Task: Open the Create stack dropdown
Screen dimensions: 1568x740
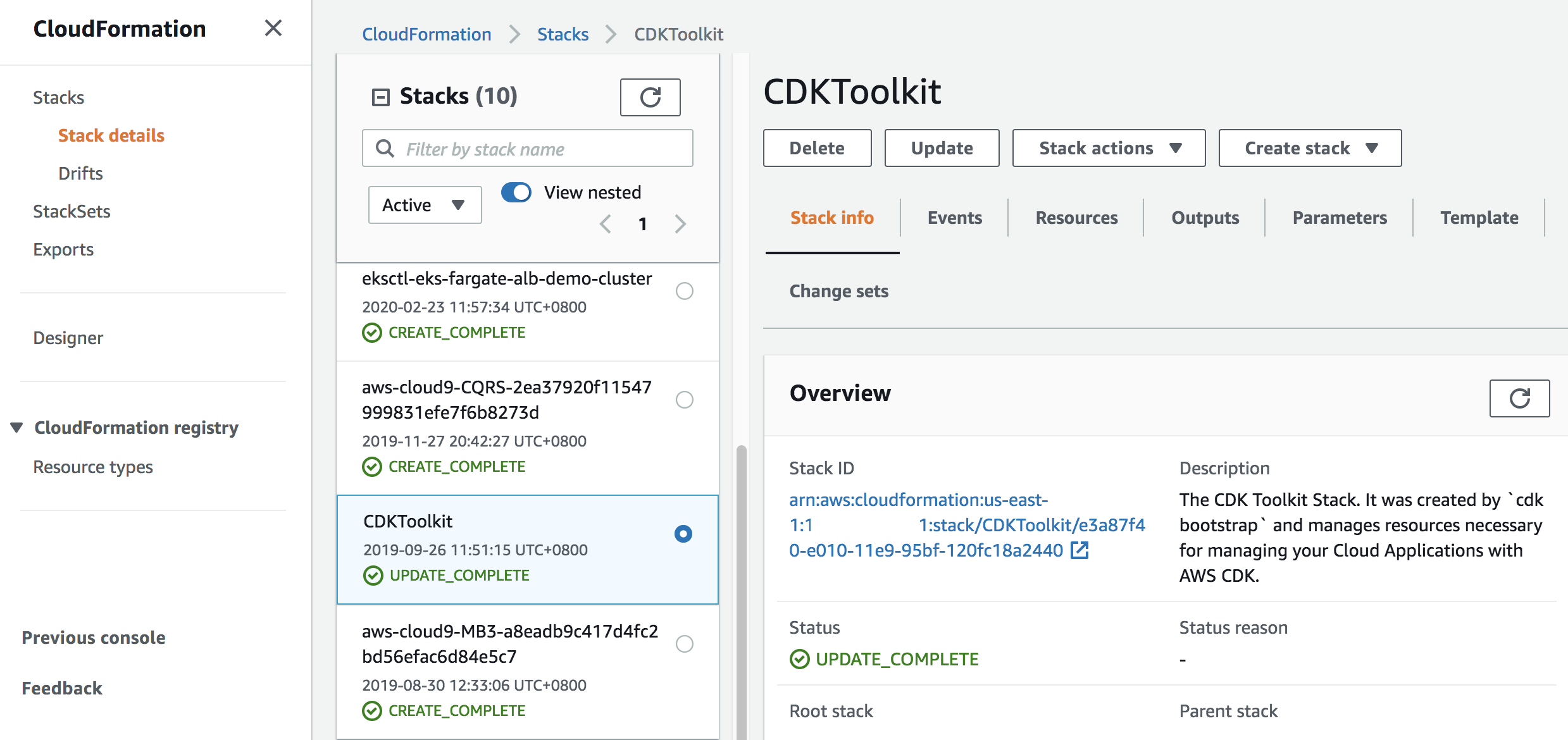Action: (1310, 148)
